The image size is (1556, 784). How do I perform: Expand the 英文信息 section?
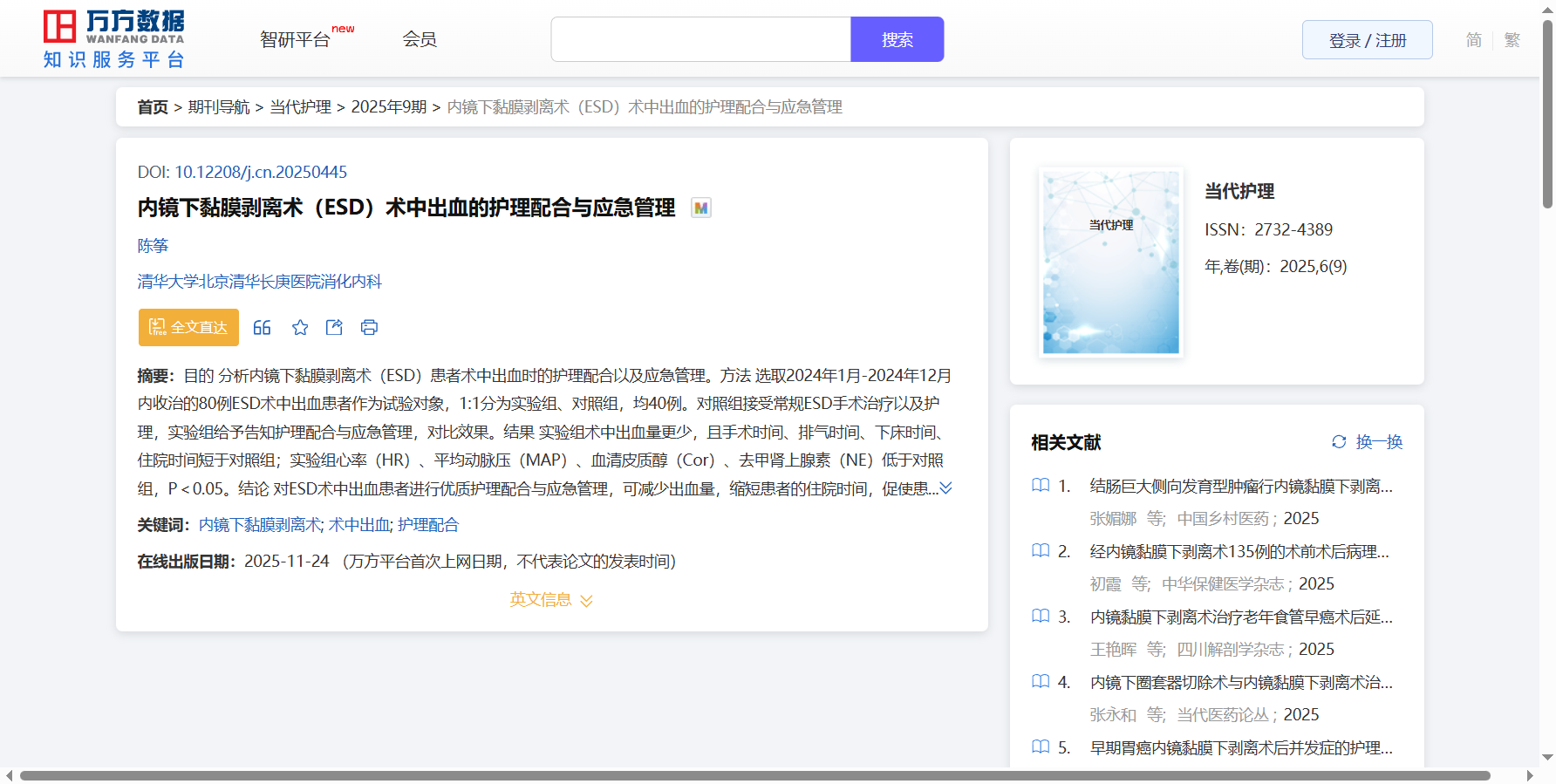pos(551,600)
